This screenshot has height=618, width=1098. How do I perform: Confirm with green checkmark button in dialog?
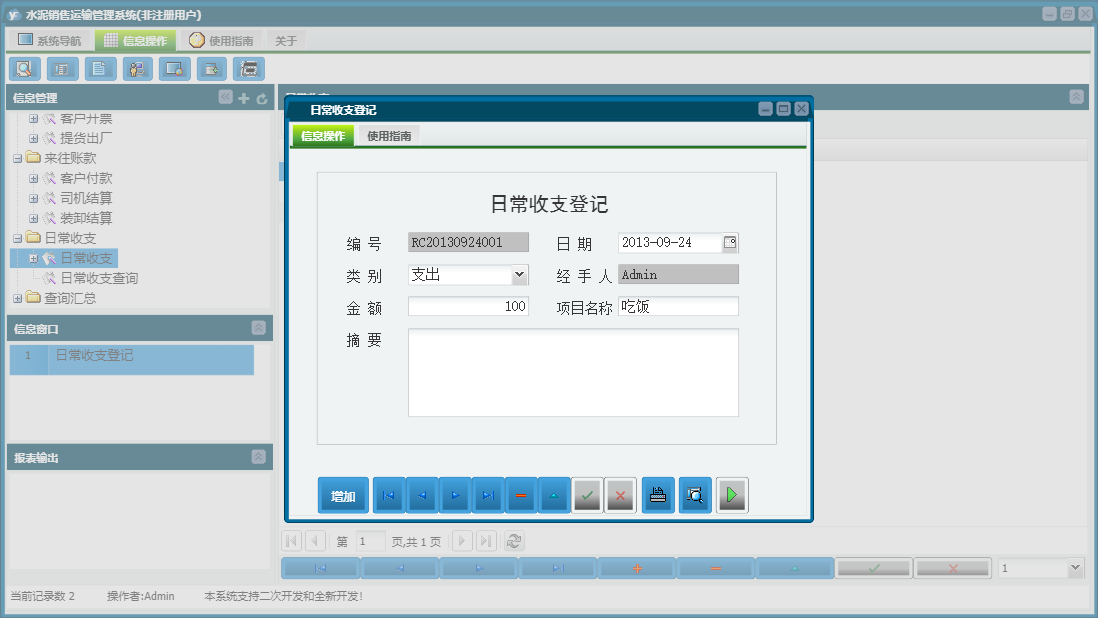[x=587, y=496]
